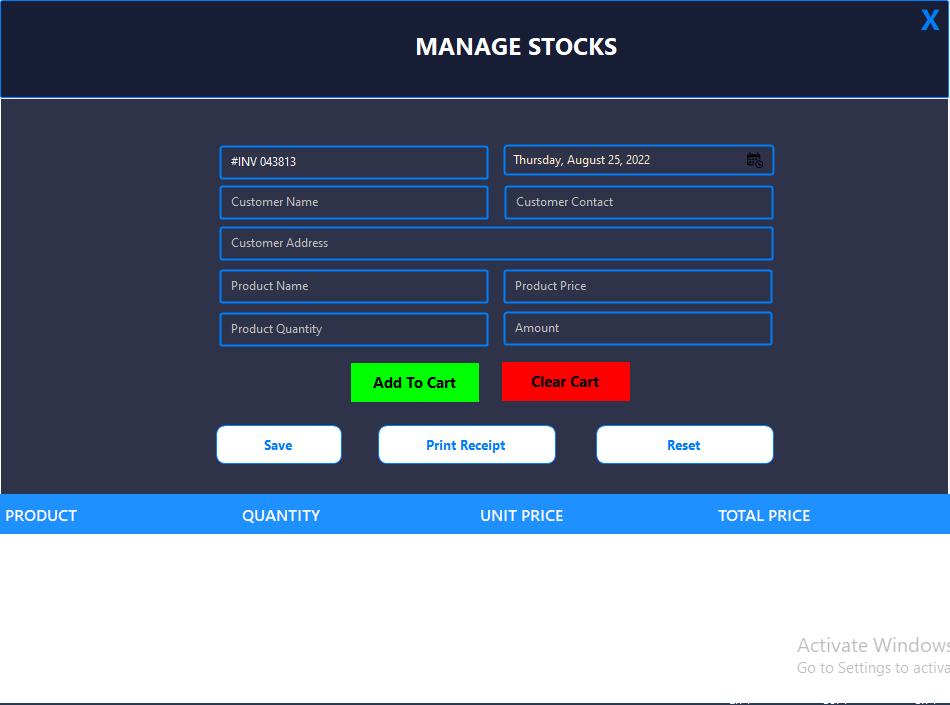Select the Amount field
Image resolution: width=950 pixels, height=705 pixels.
click(638, 328)
